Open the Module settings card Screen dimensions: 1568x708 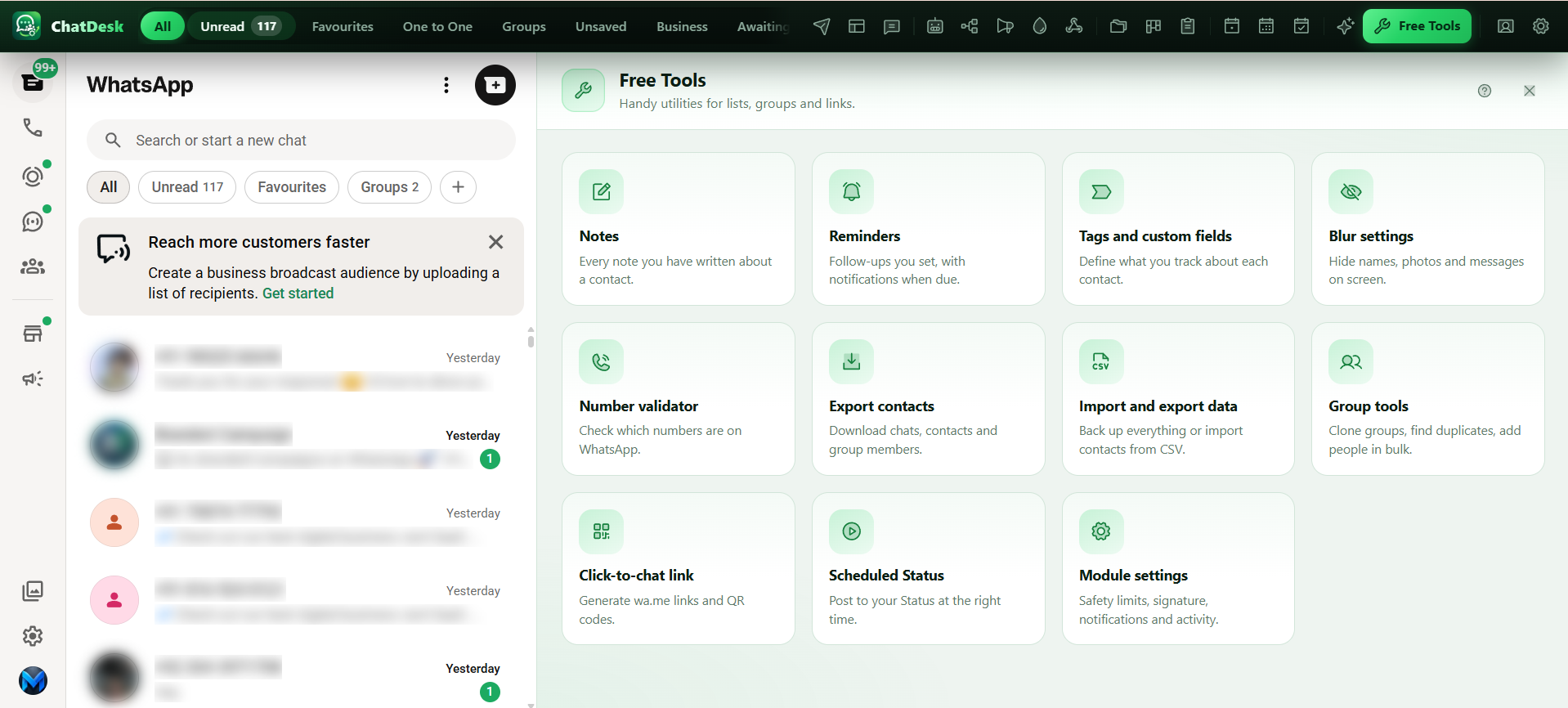point(1178,568)
